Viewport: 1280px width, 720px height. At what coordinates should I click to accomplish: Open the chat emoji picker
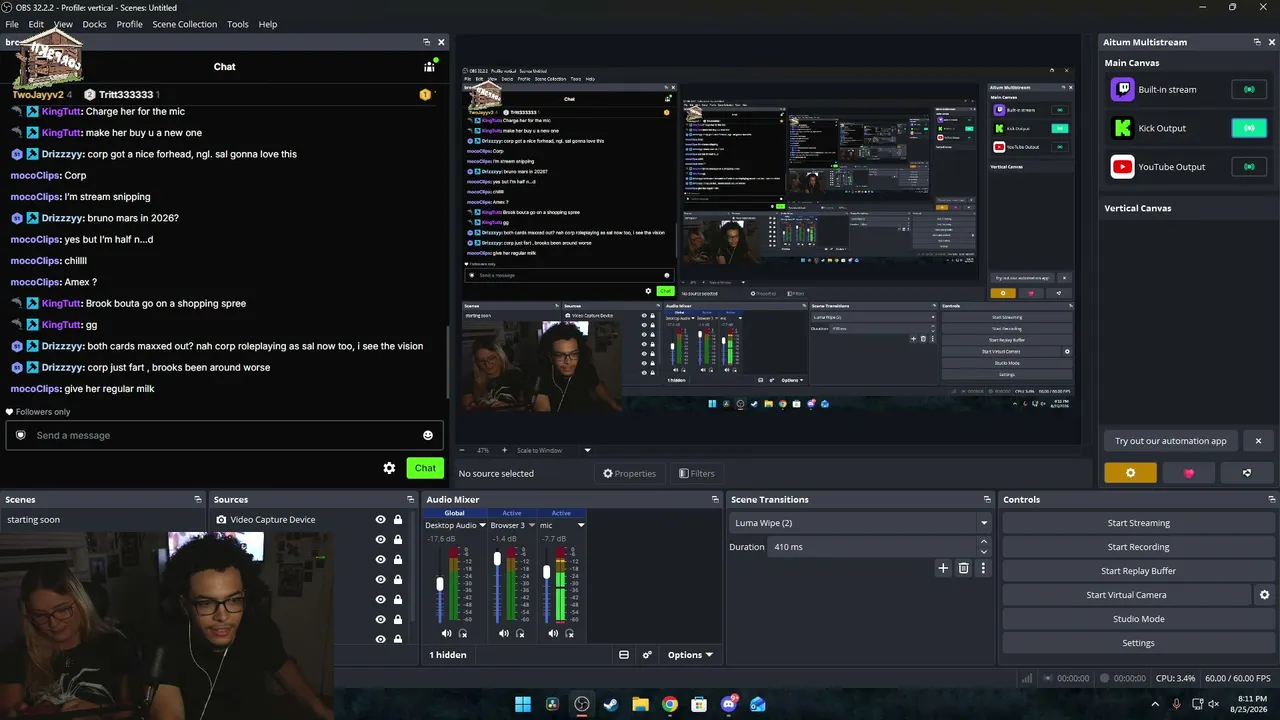[428, 435]
